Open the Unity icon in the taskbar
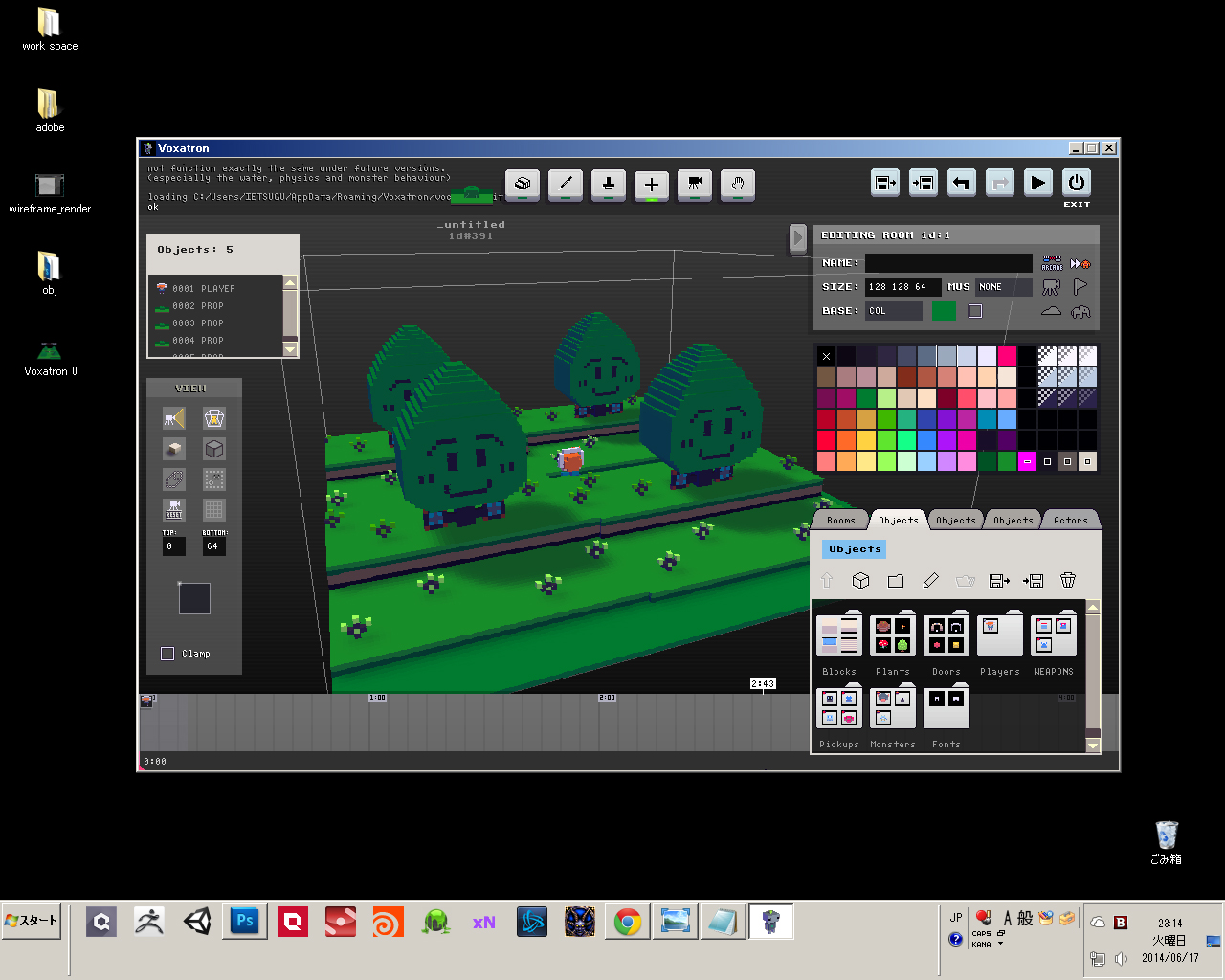 (197, 922)
